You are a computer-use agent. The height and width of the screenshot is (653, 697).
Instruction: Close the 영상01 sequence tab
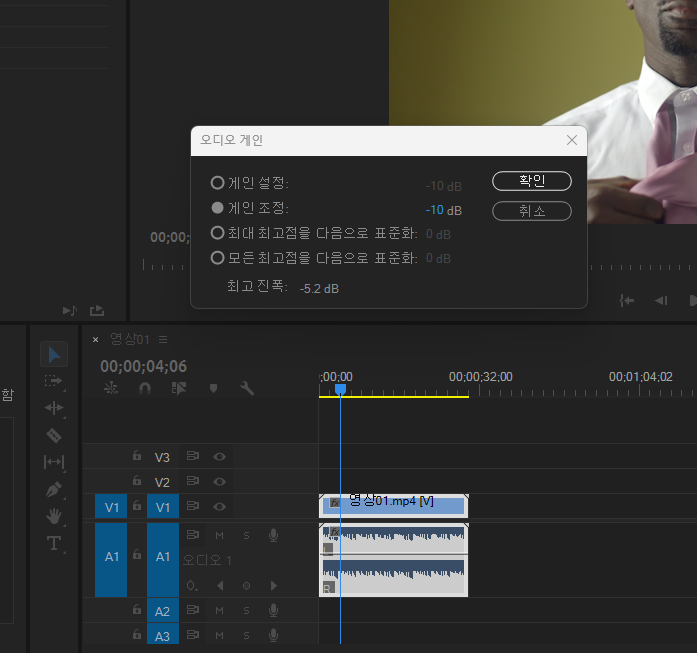tap(95, 340)
